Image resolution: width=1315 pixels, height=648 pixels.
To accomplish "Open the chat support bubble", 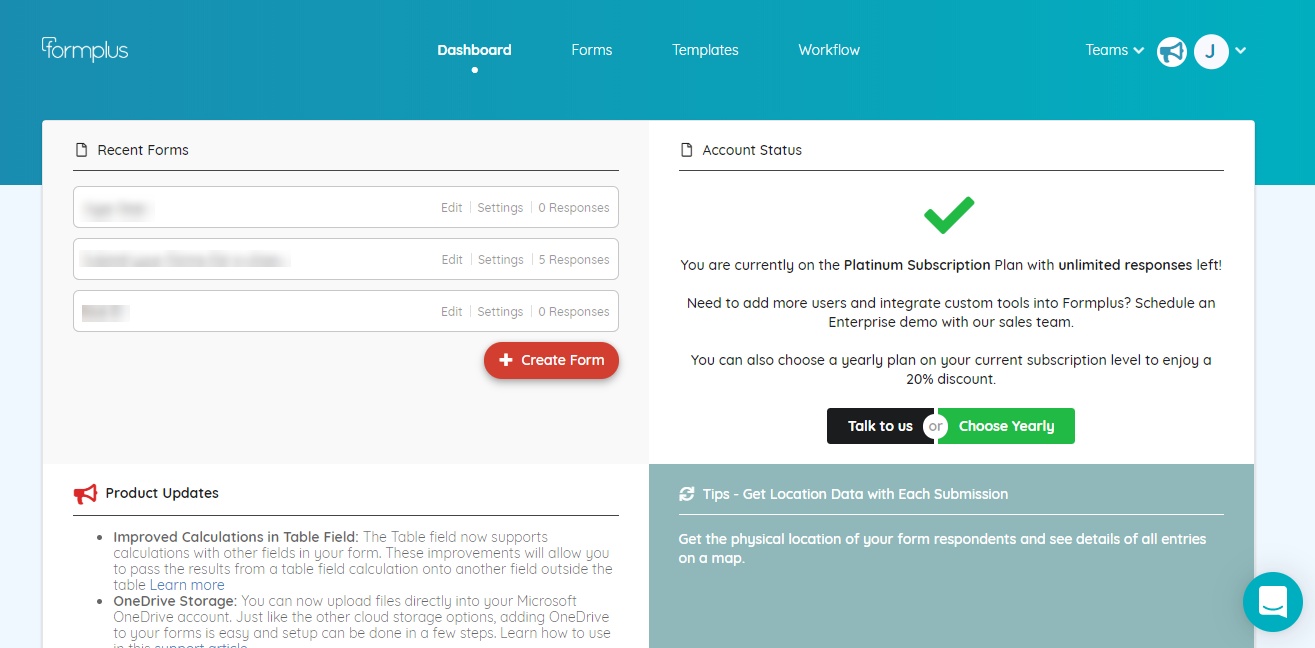I will 1272,602.
